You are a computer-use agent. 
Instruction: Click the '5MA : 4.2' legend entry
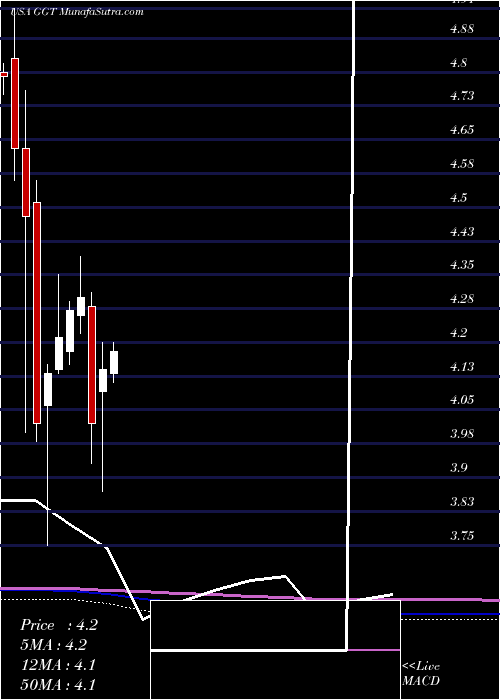pyautogui.click(x=53, y=645)
